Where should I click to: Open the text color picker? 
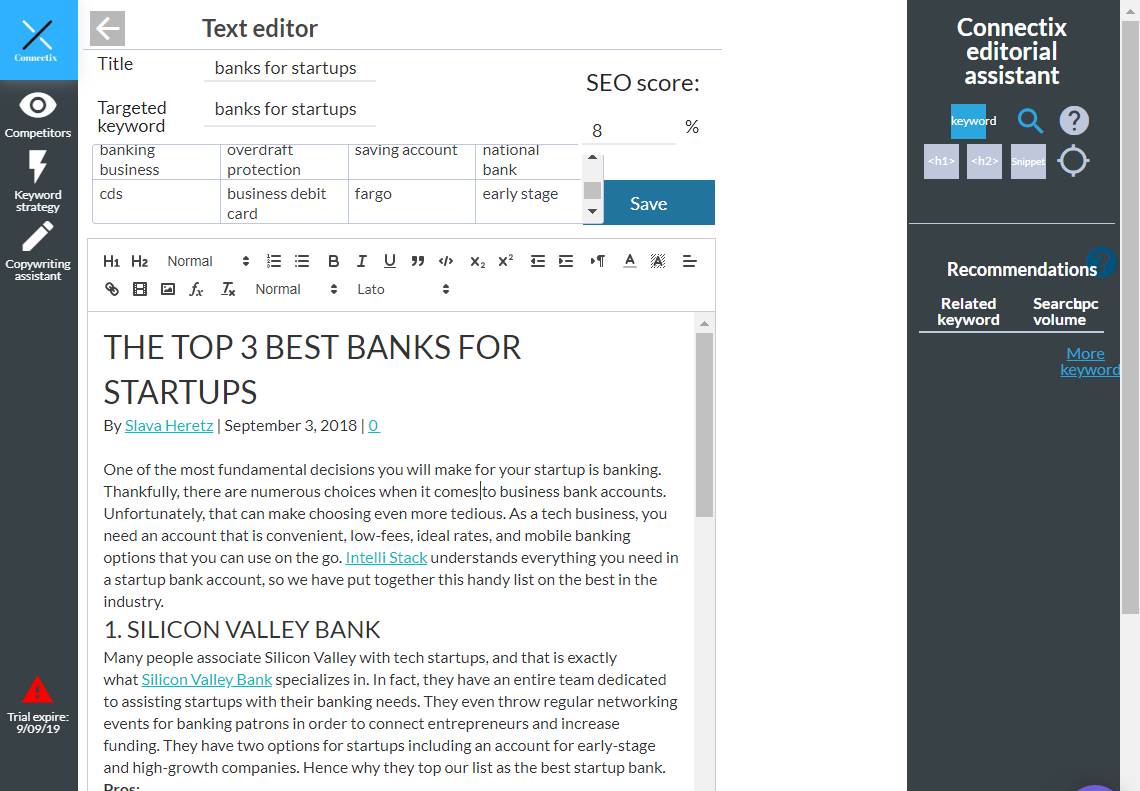click(x=630, y=262)
